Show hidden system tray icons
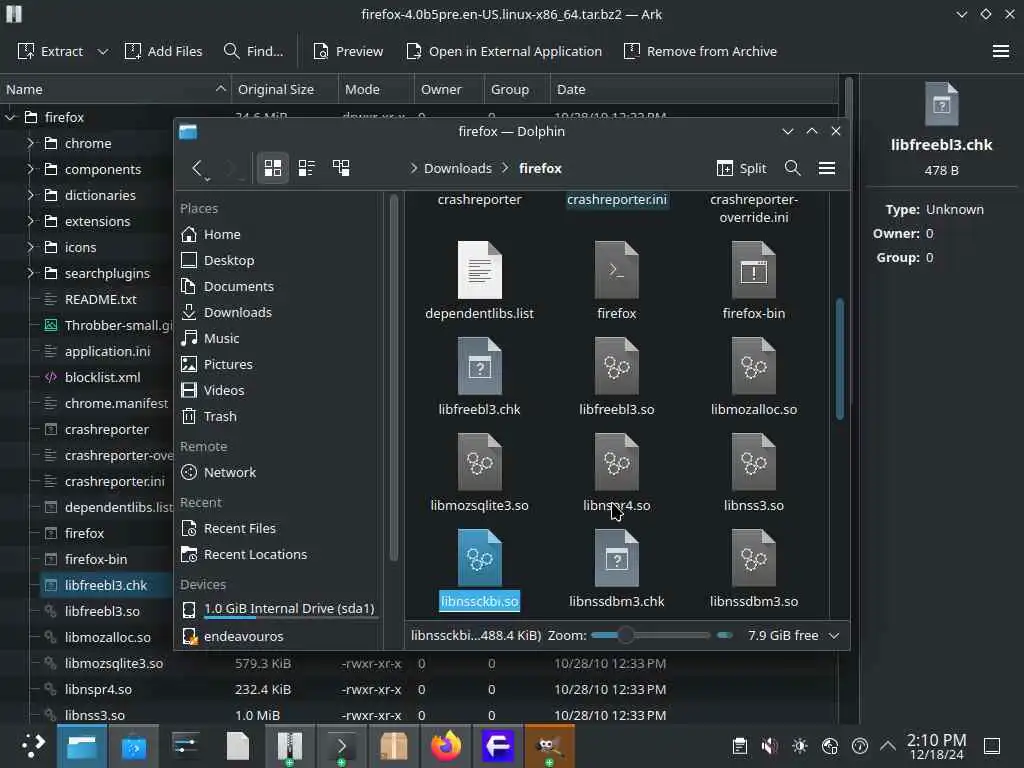This screenshot has height=768, width=1024. point(888,746)
